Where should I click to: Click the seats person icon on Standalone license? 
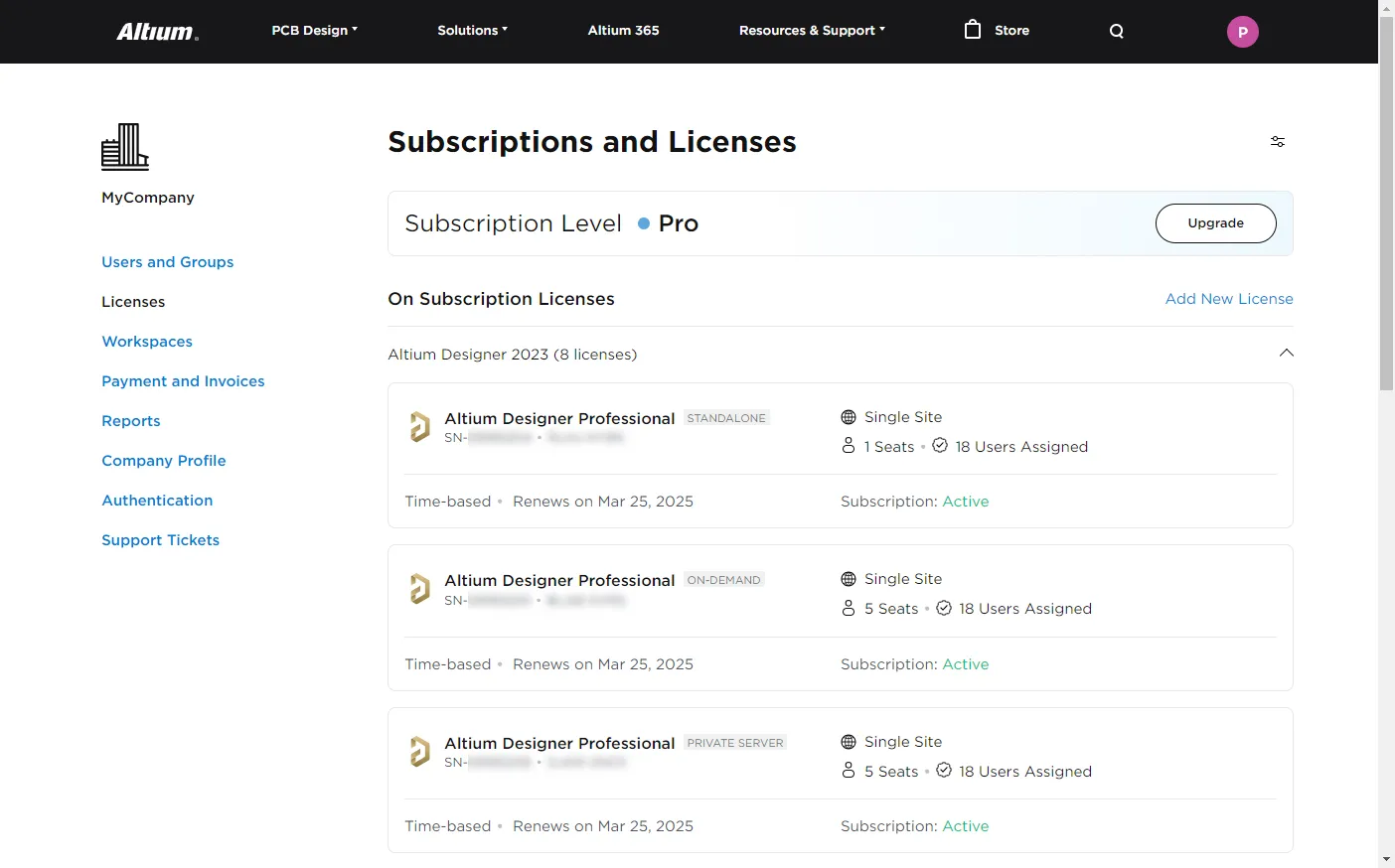pos(849,446)
